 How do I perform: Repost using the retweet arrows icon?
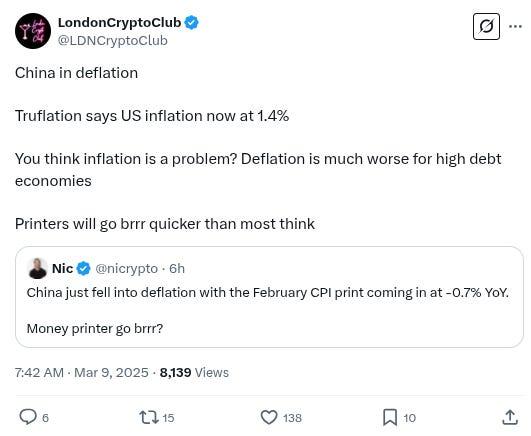[149, 417]
